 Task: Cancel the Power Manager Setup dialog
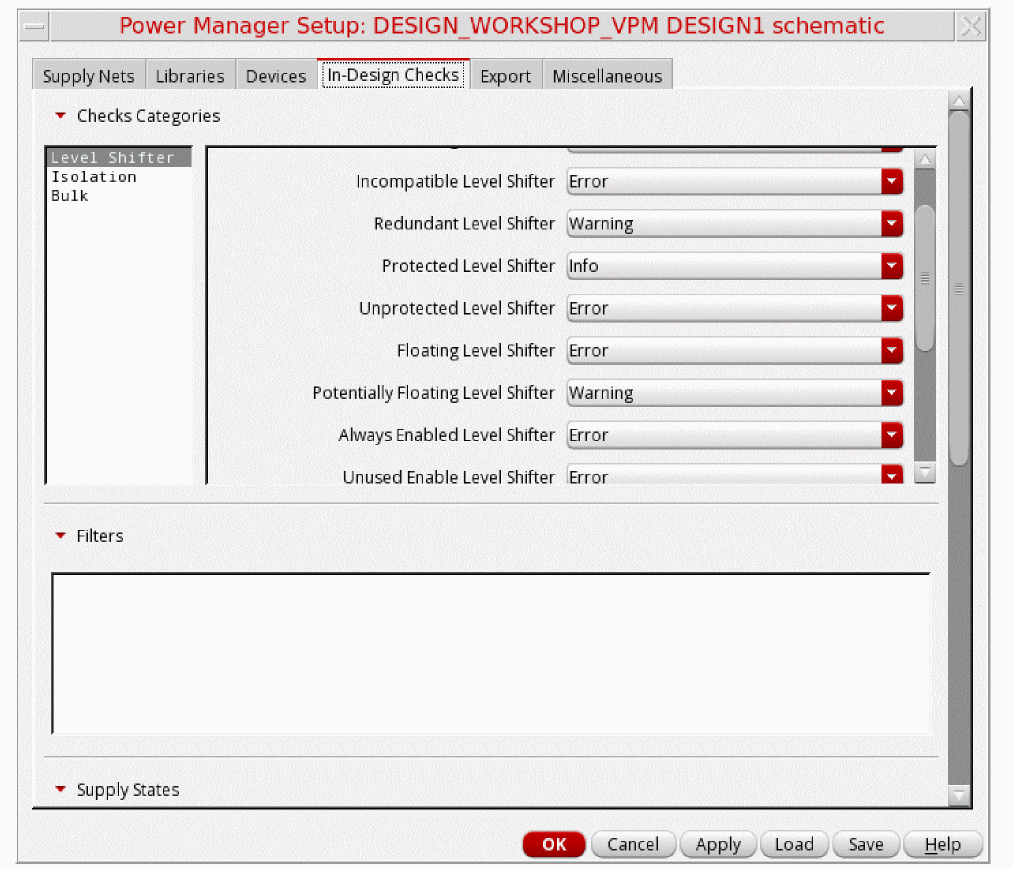(x=633, y=844)
